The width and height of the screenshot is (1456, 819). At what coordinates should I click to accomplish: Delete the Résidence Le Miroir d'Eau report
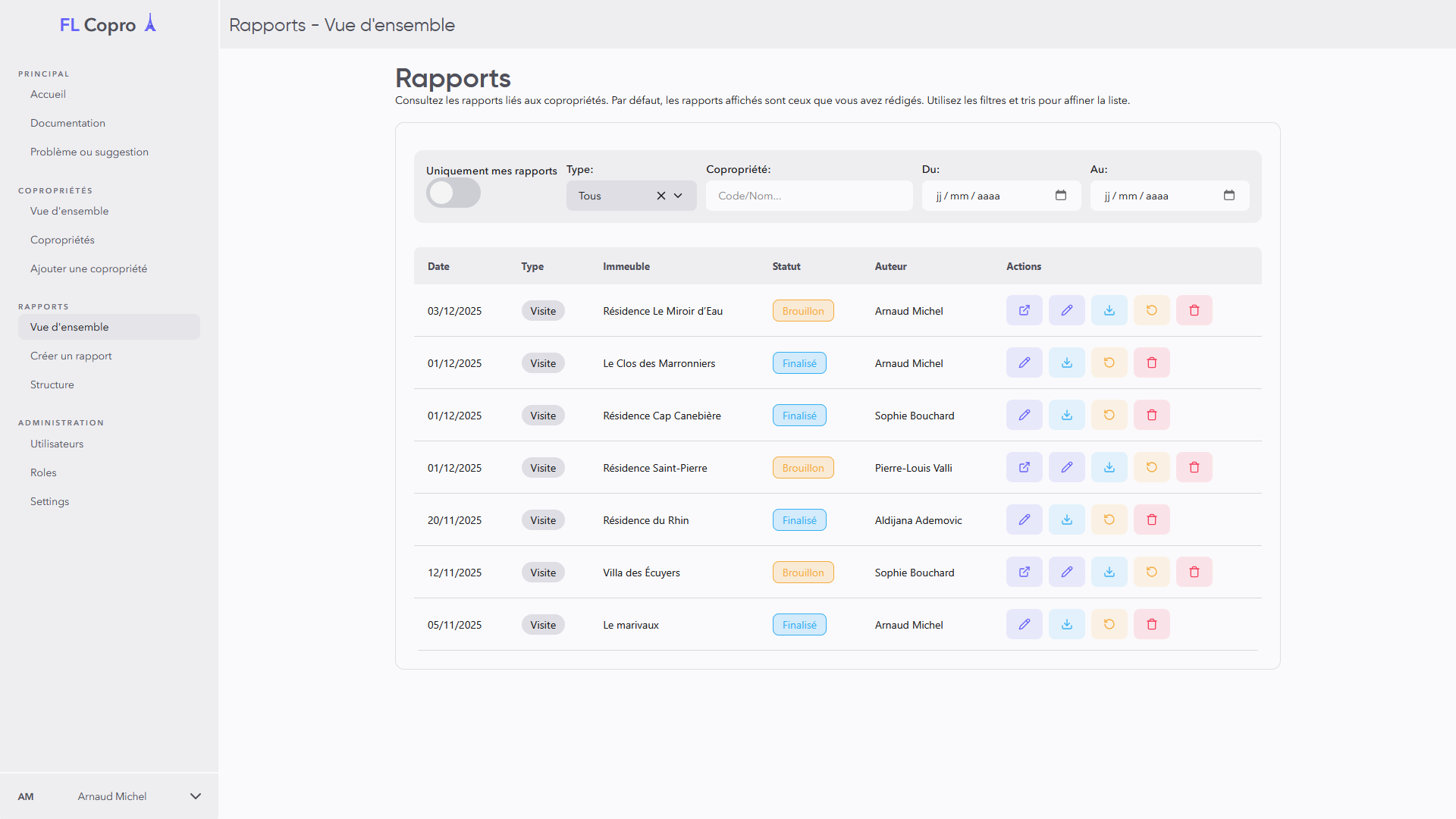[1194, 310]
